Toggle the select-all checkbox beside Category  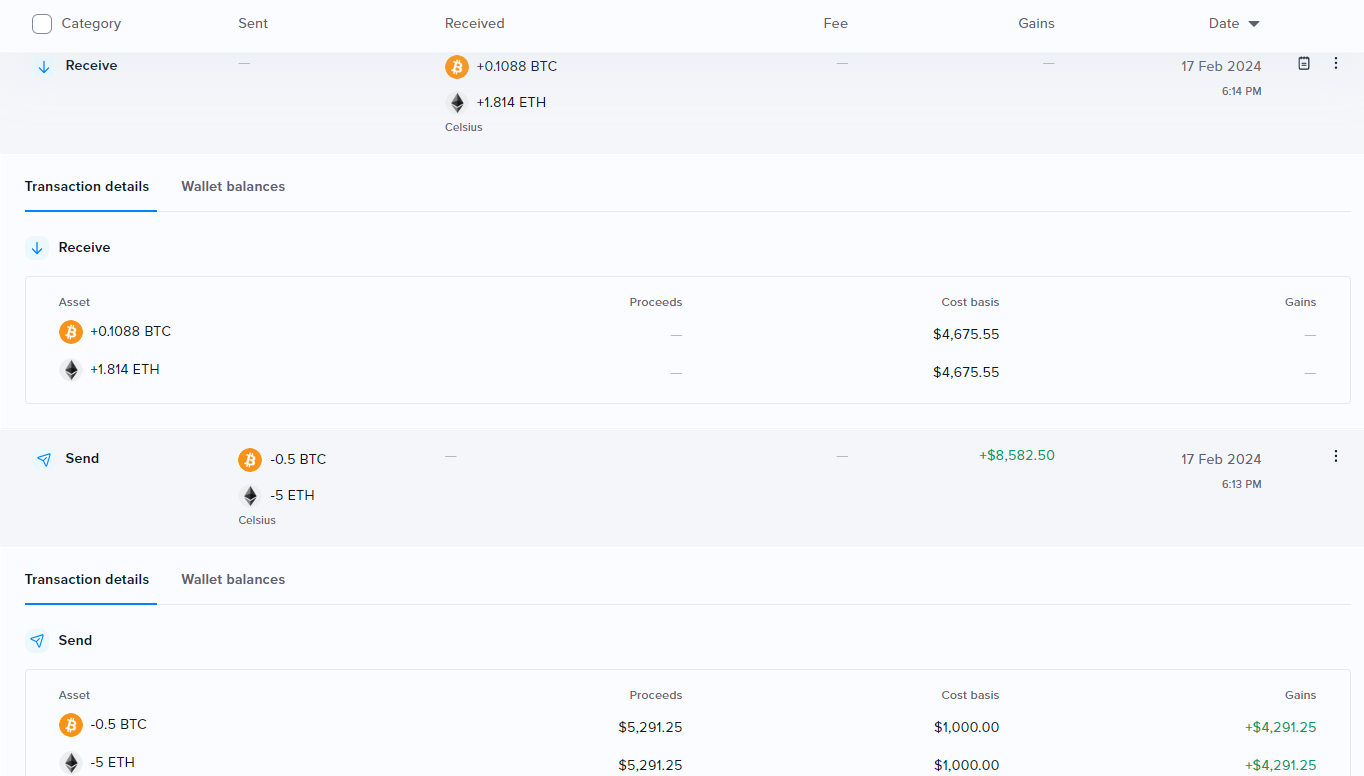pos(42,24)
